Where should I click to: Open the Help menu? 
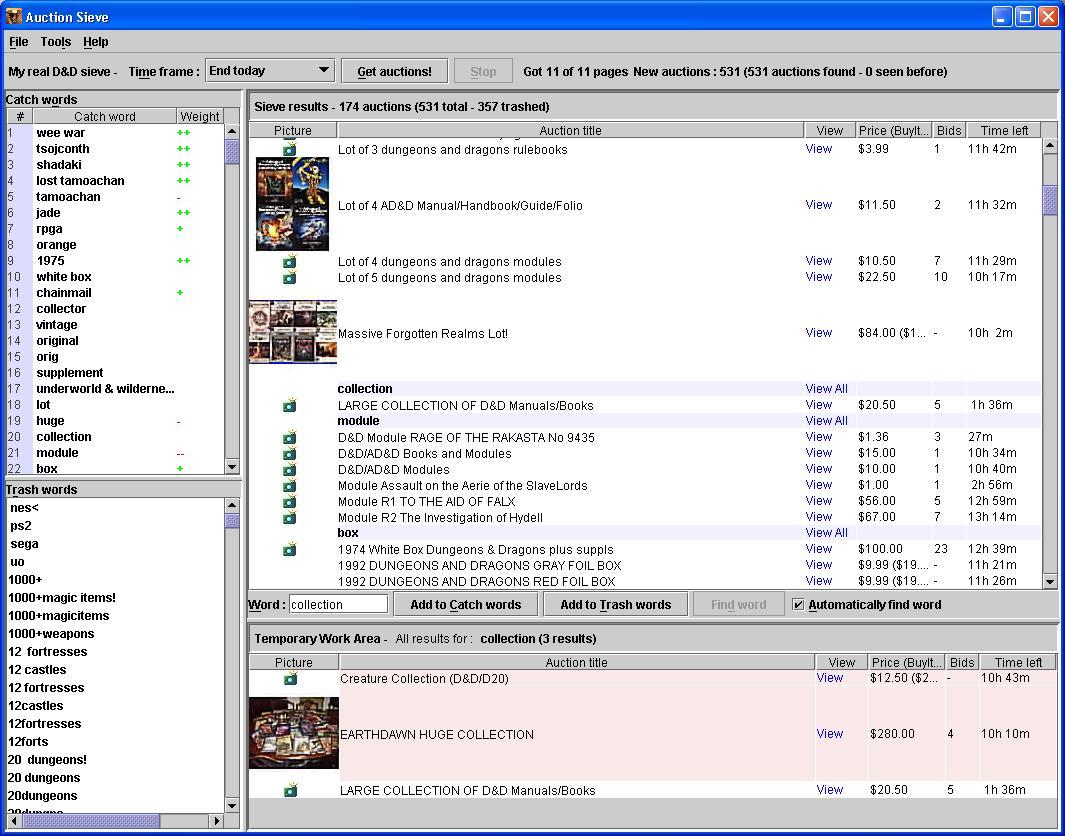(x=96, y=41)
